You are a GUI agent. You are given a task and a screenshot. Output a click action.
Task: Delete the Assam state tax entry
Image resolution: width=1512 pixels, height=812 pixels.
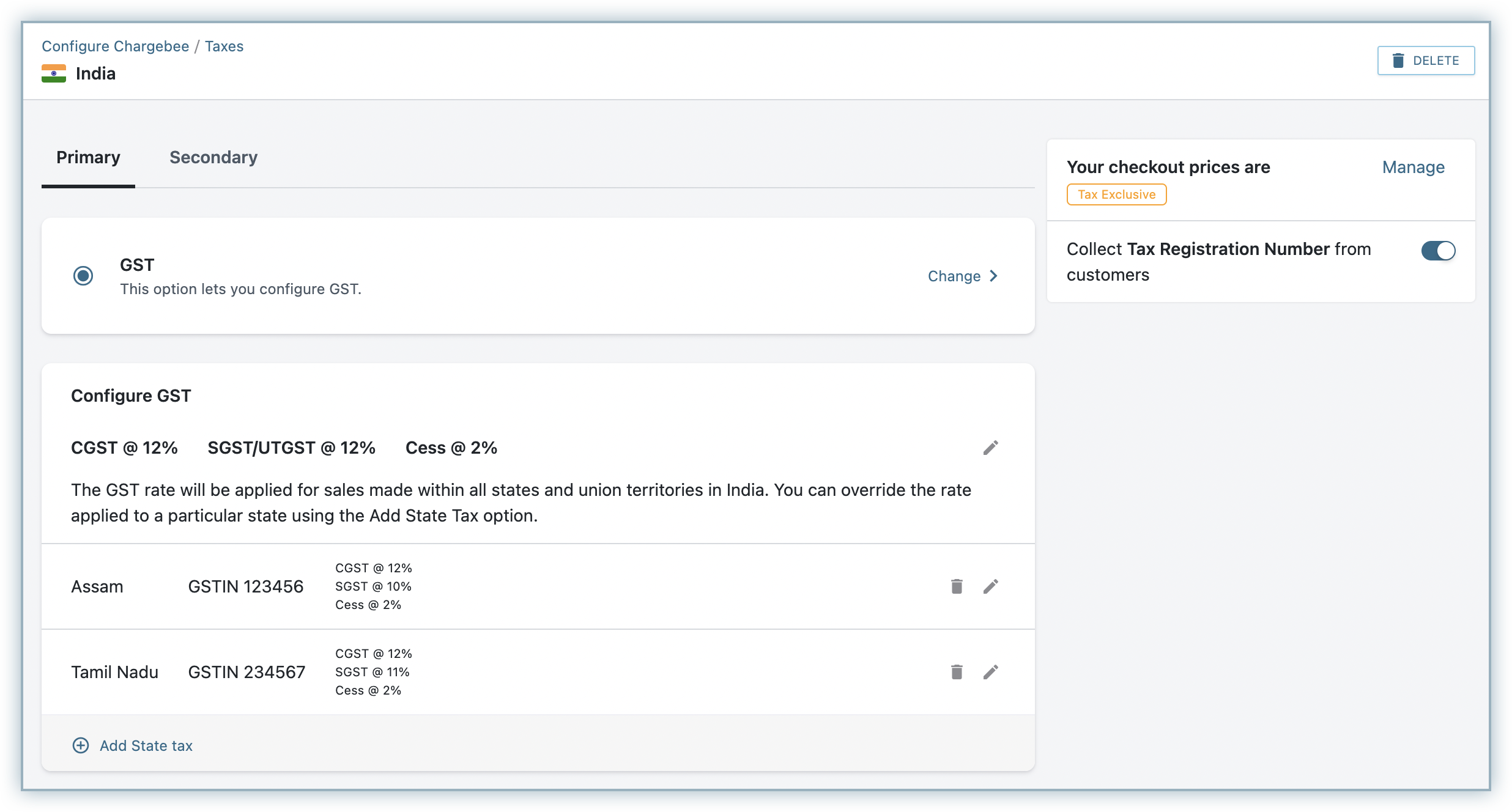(x=957, y=586)
